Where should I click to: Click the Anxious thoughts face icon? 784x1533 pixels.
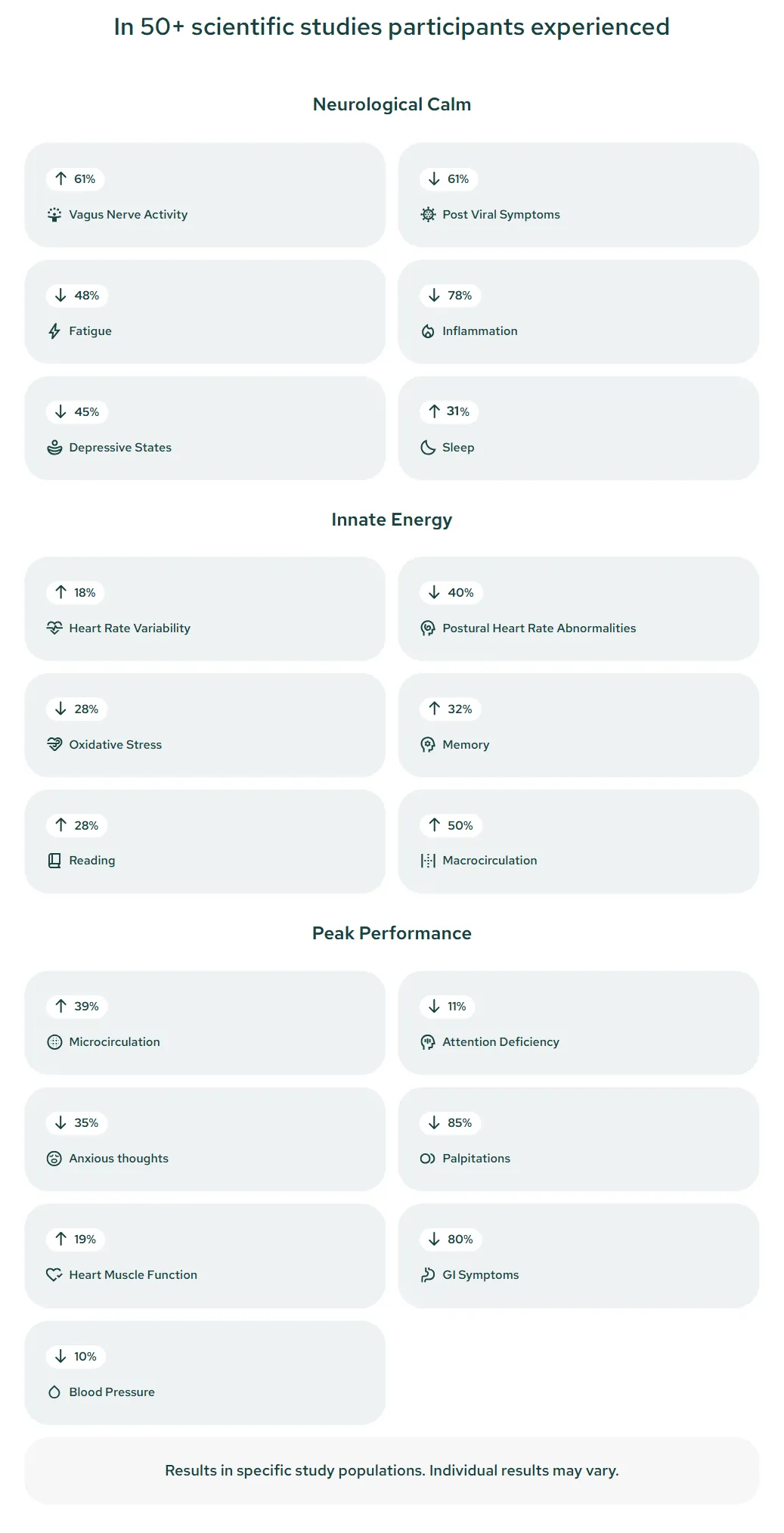click(x=54, y=1159)
